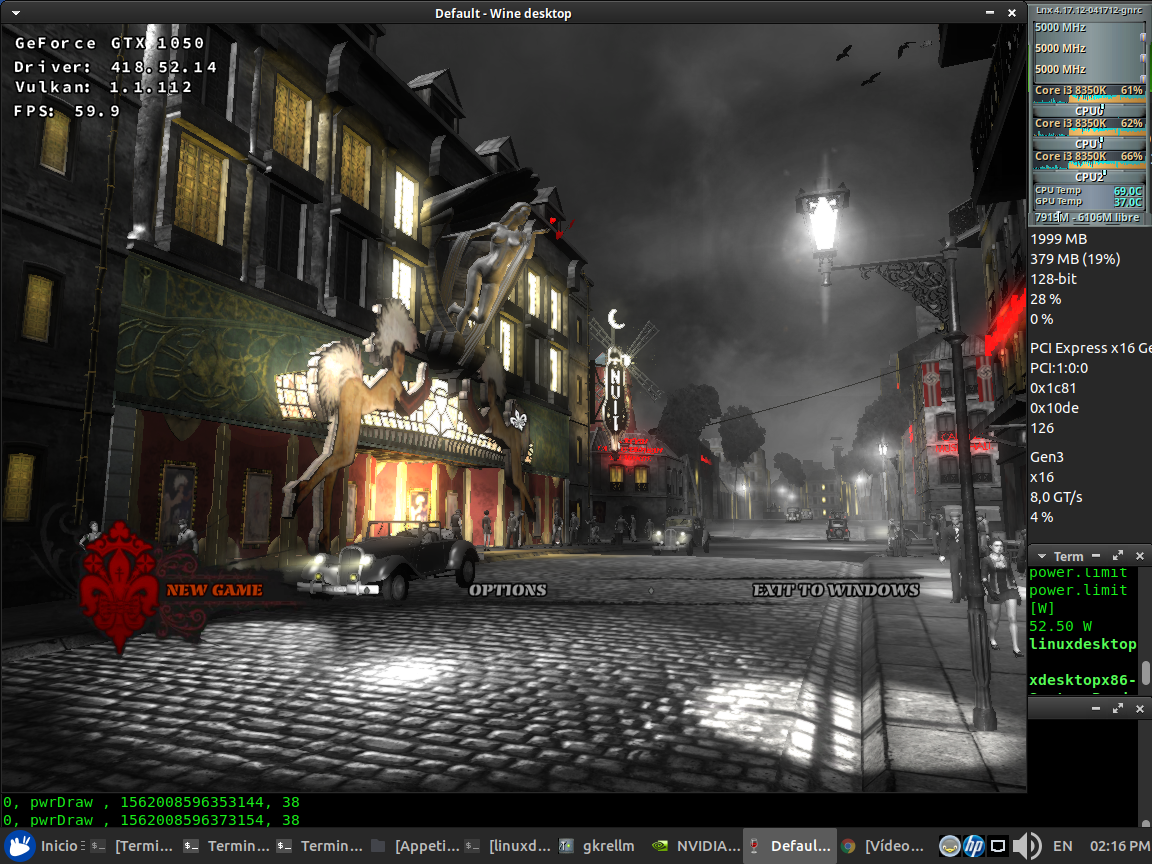Switch to the [Termi... taskbar window
Screen dimensions: 1152x864
pos(134,846)
